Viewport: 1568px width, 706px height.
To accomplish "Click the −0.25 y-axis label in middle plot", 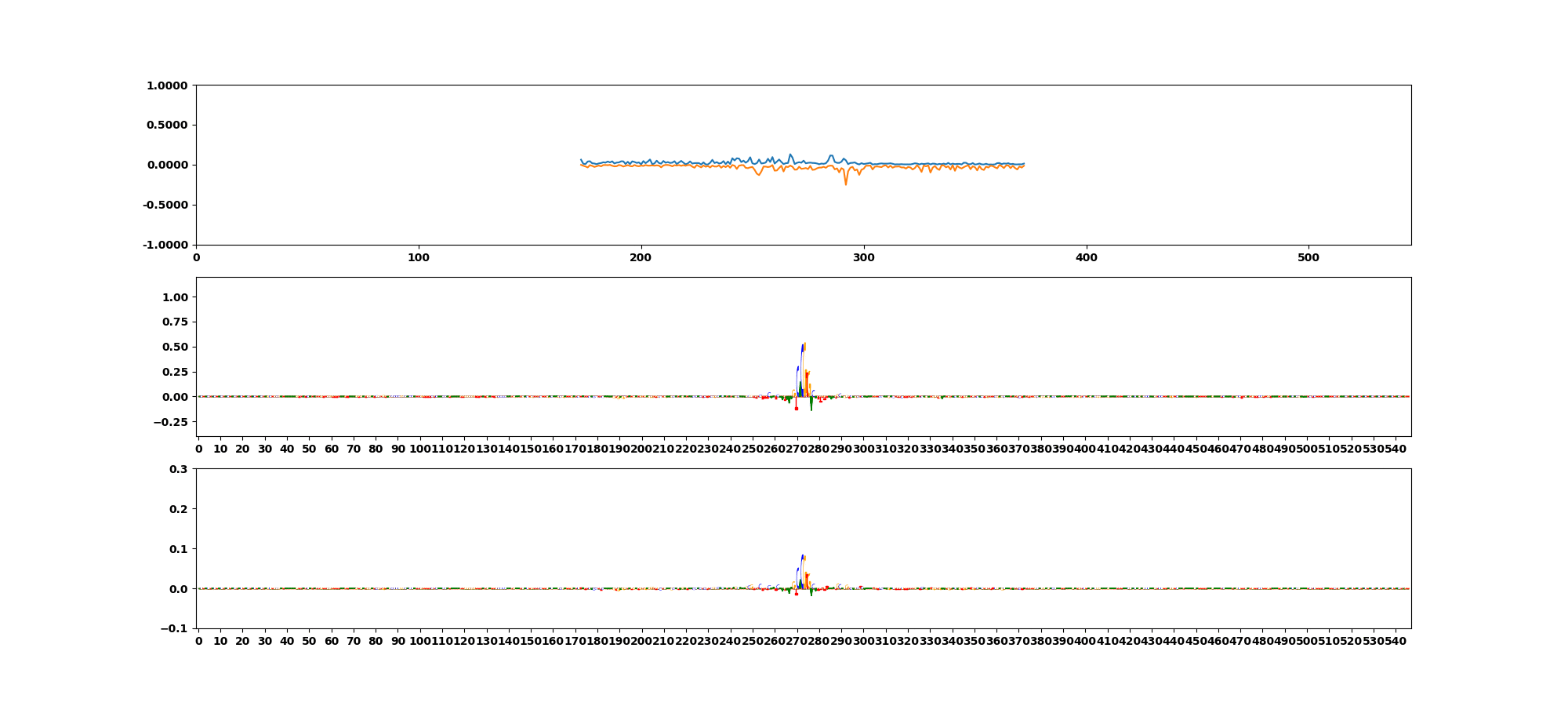I will [172, 423].
